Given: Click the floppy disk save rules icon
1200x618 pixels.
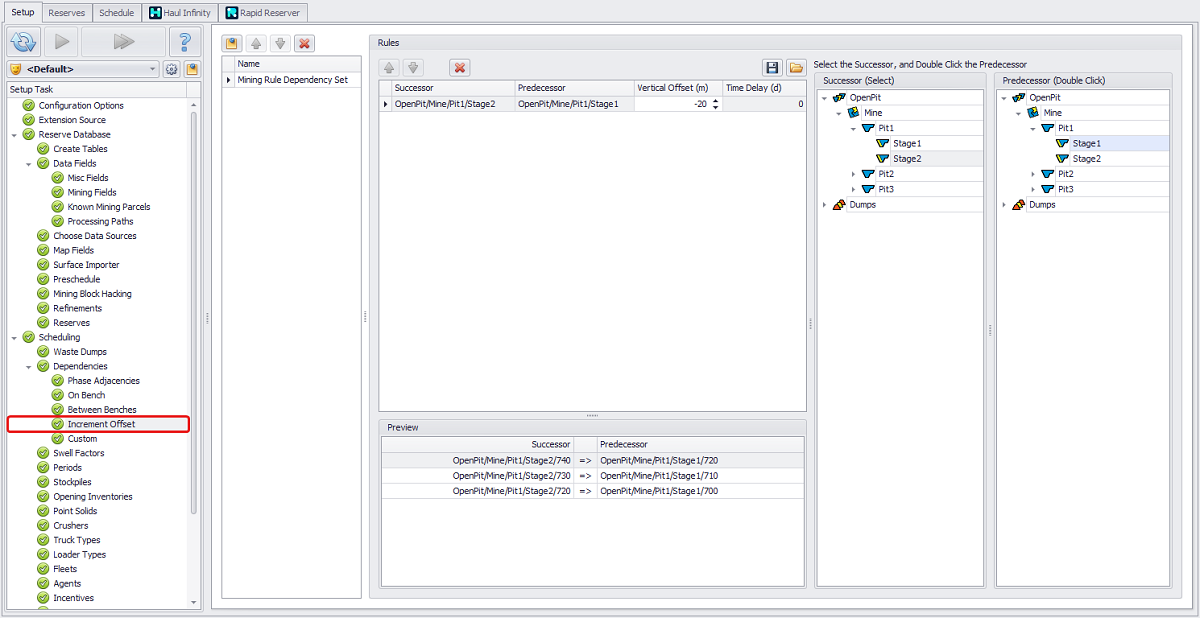Looking at the screenshot, I should (x=772, y=68).
